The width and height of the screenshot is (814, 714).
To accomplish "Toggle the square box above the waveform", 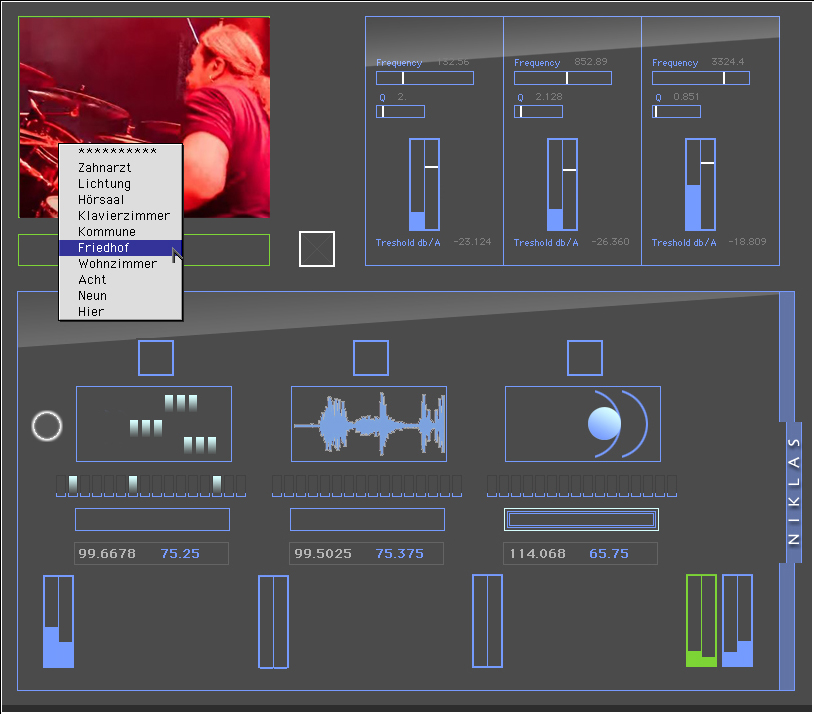I will tap(371, 358).
